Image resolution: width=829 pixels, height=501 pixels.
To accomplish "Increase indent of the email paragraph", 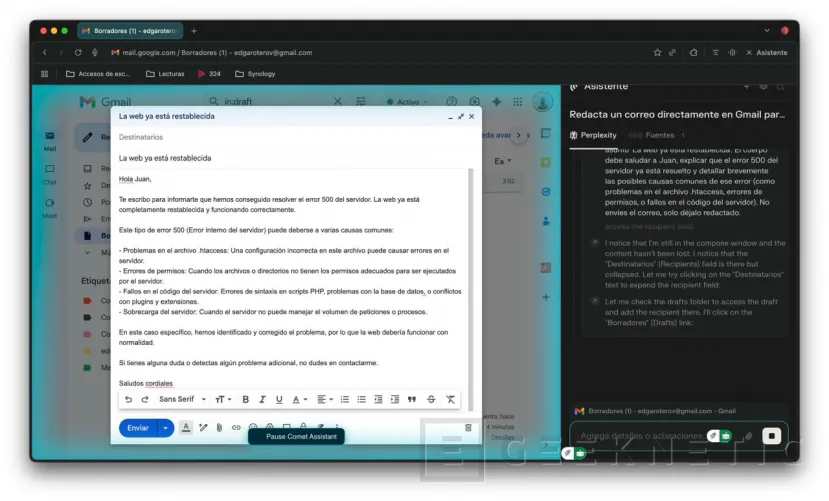I will [x=395, y=400].
